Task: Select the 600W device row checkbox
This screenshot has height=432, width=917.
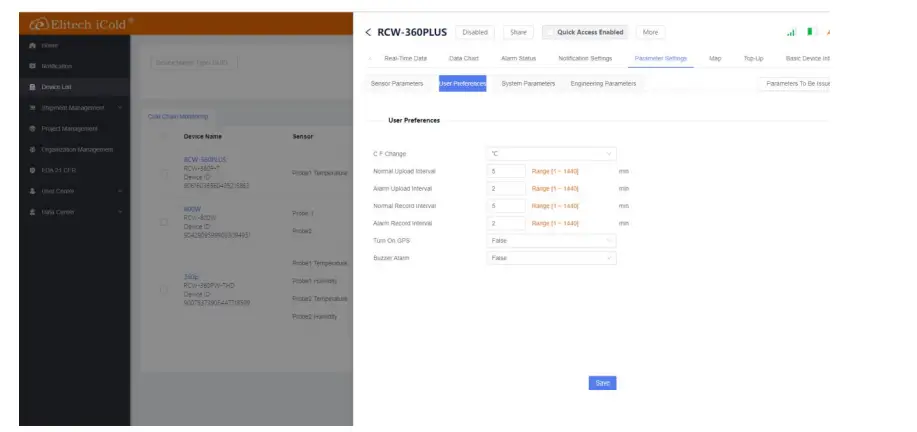Action: tap(163, 222)
